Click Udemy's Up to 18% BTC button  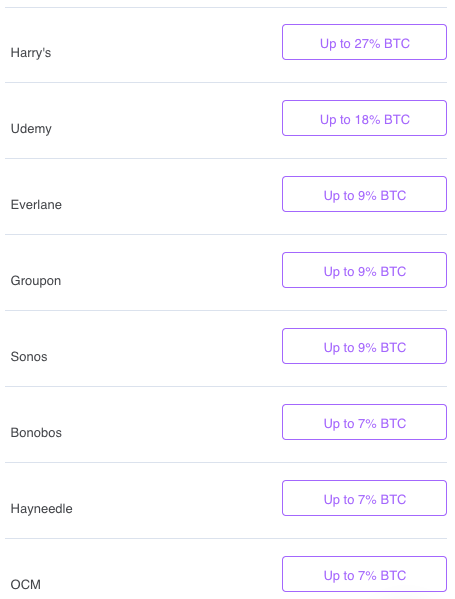pos(364,118)
